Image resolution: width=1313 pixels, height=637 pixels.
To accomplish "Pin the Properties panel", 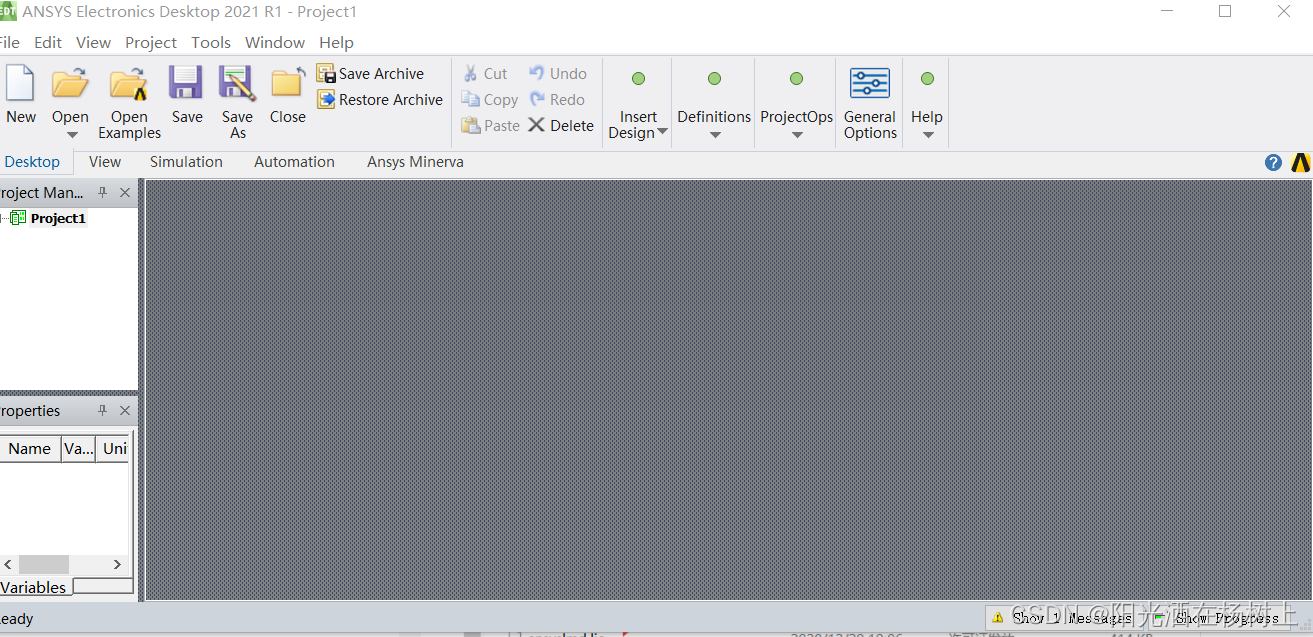I will point(102,410).
